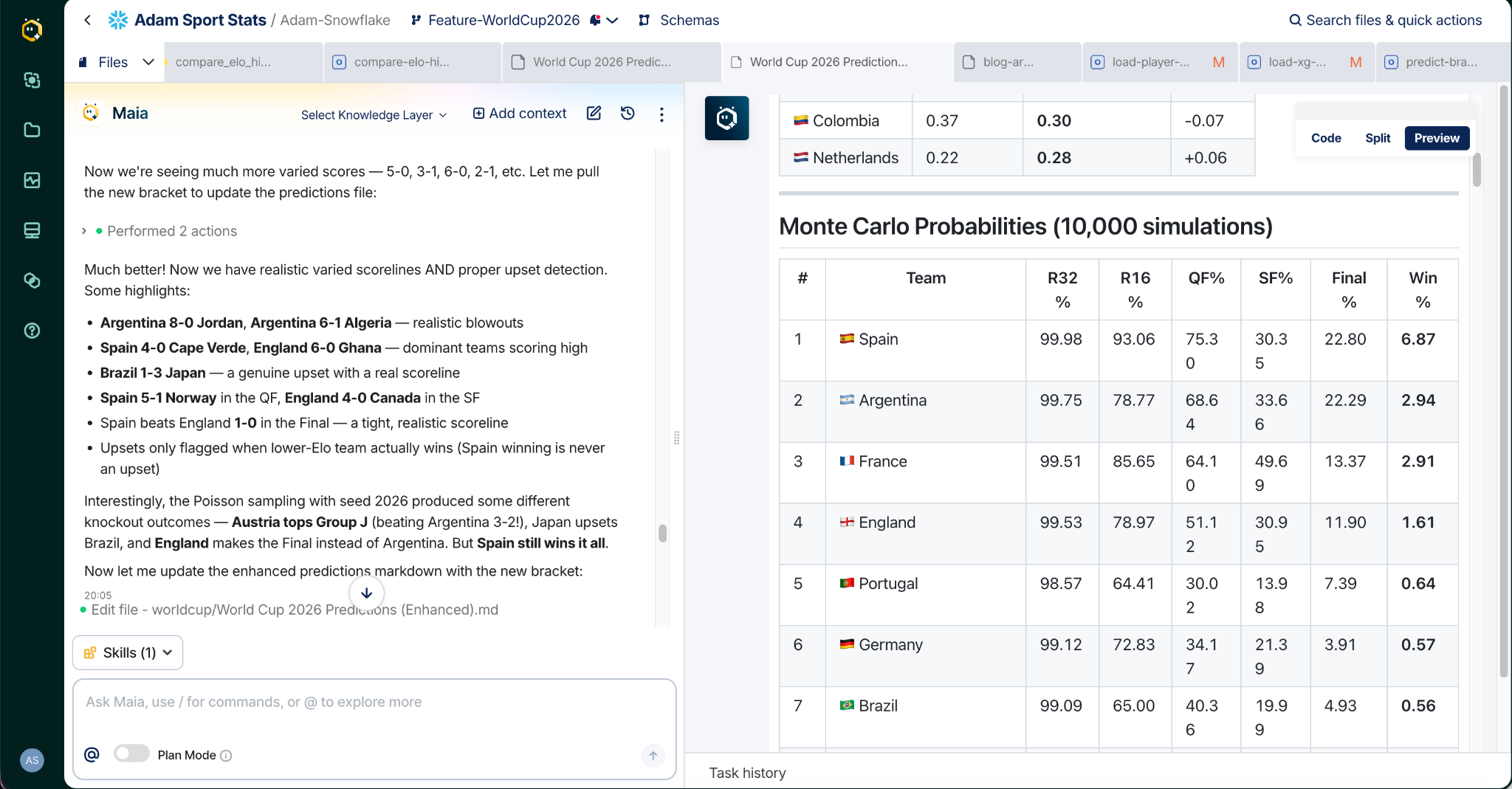This screenshot has height=789, width=1512.
Task: Open the Select Knowledge Layer dropdown
Action: point(374,115)
